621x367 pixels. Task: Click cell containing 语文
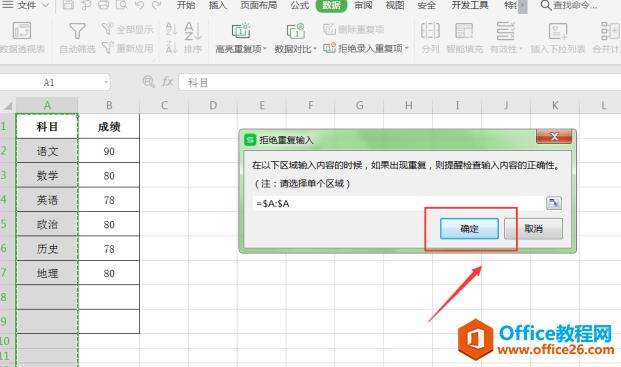coord(47,151)
